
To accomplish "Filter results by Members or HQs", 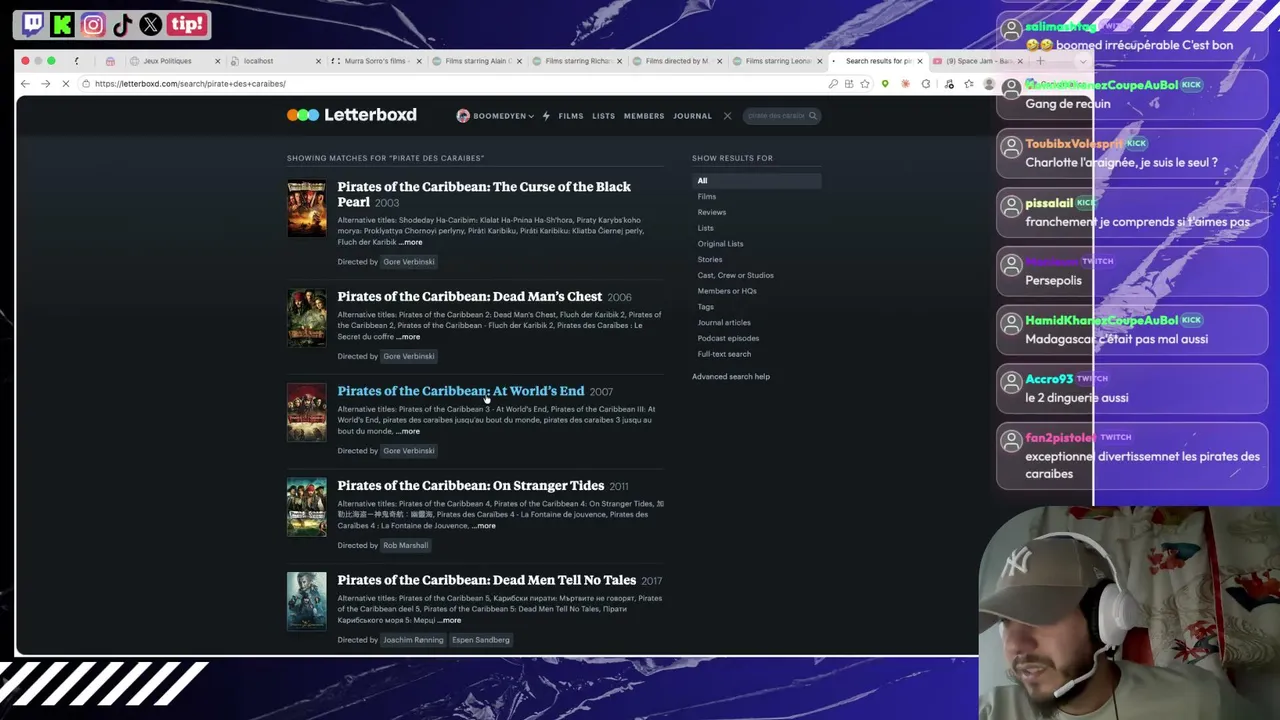I will [727, 291].
